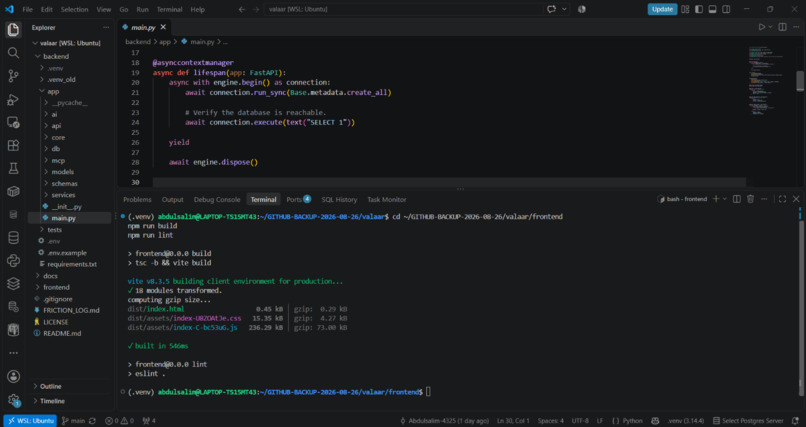Toggle secondary side bar visibility
806x427 pixels.
coord(726,9)
